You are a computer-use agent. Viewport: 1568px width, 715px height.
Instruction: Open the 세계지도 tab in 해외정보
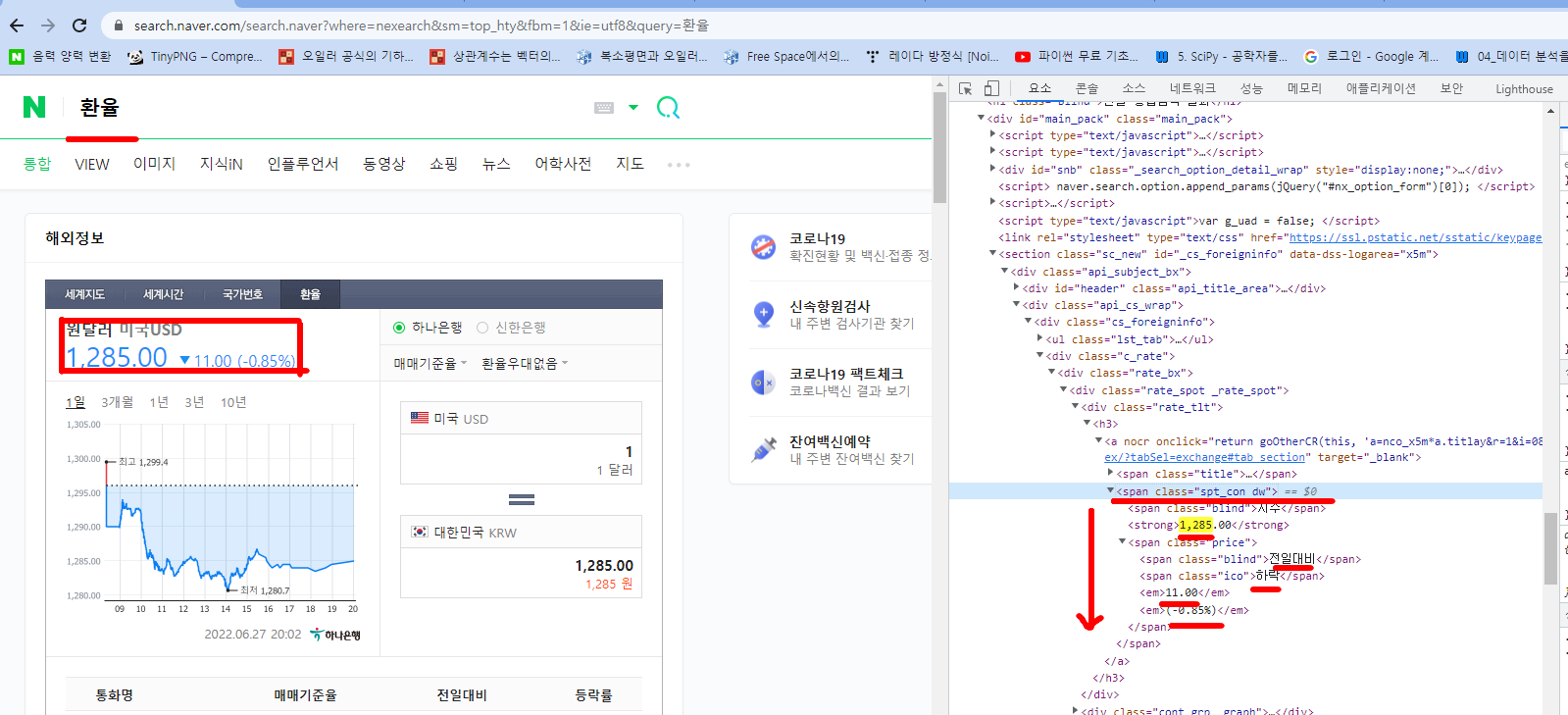(x=85, y=294)
